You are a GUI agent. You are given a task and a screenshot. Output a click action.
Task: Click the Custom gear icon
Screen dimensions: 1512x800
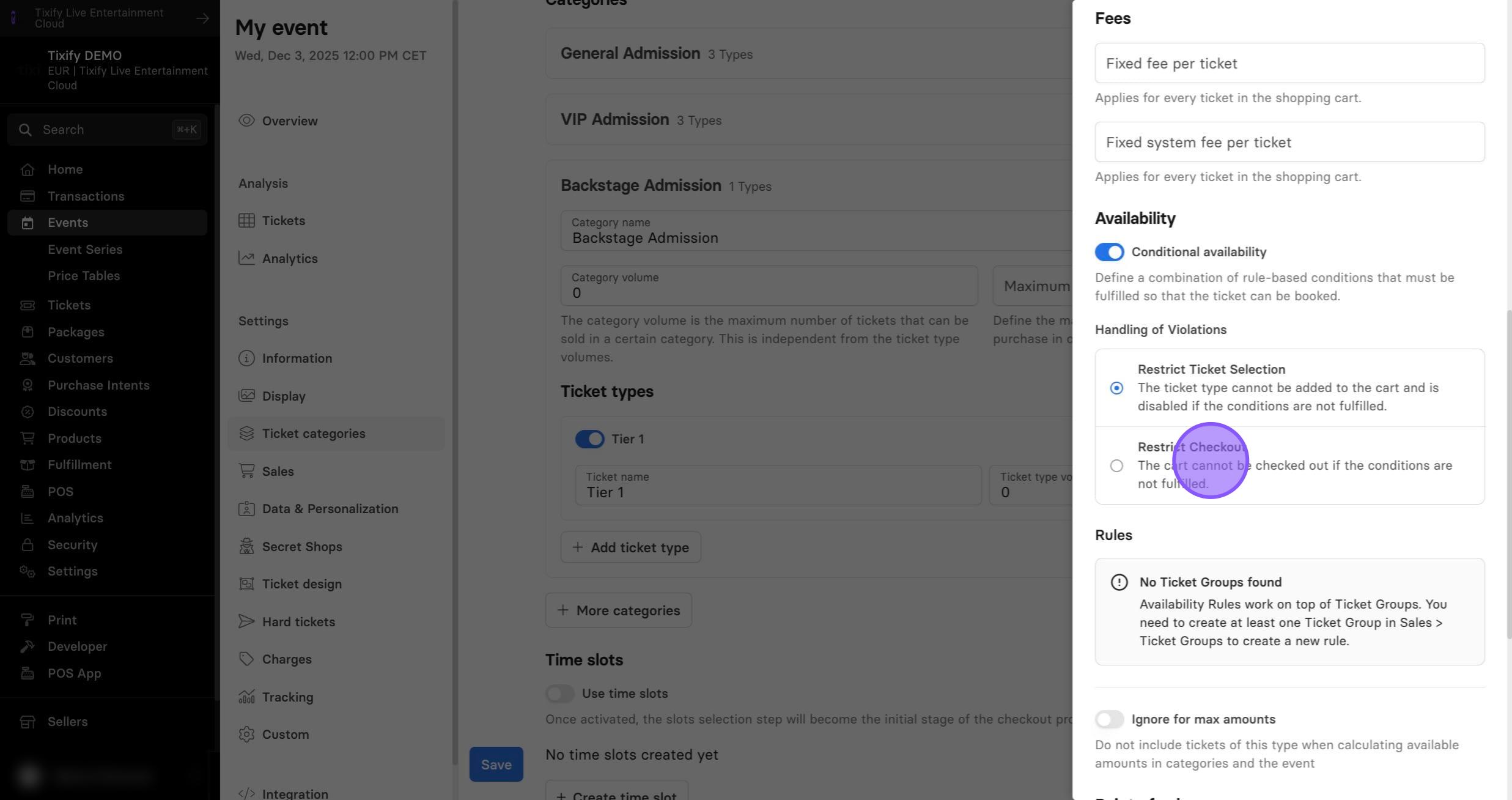[246, 735]
